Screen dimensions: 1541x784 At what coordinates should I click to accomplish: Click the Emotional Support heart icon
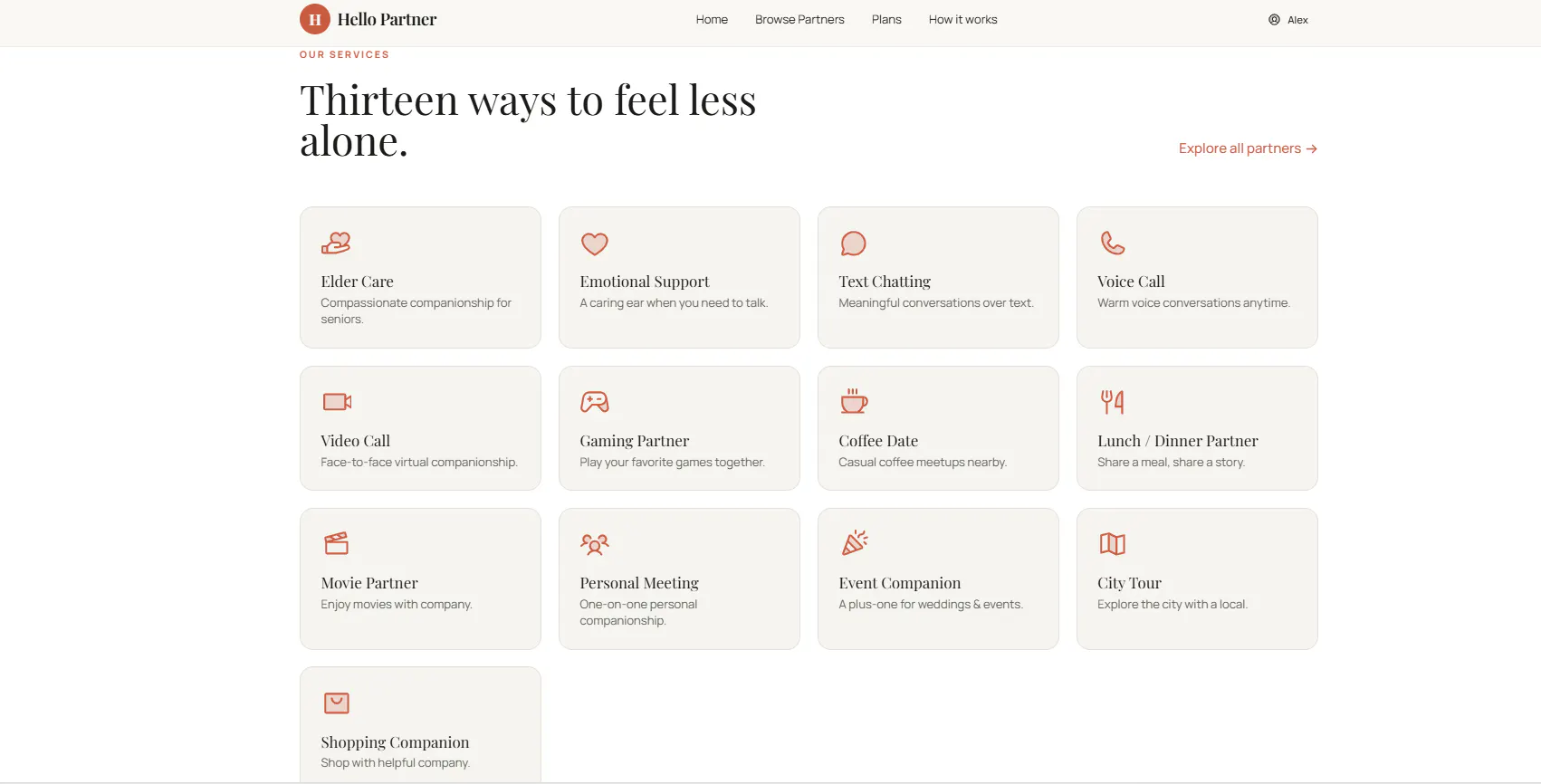pyautogui.click(x=595, y=244)
